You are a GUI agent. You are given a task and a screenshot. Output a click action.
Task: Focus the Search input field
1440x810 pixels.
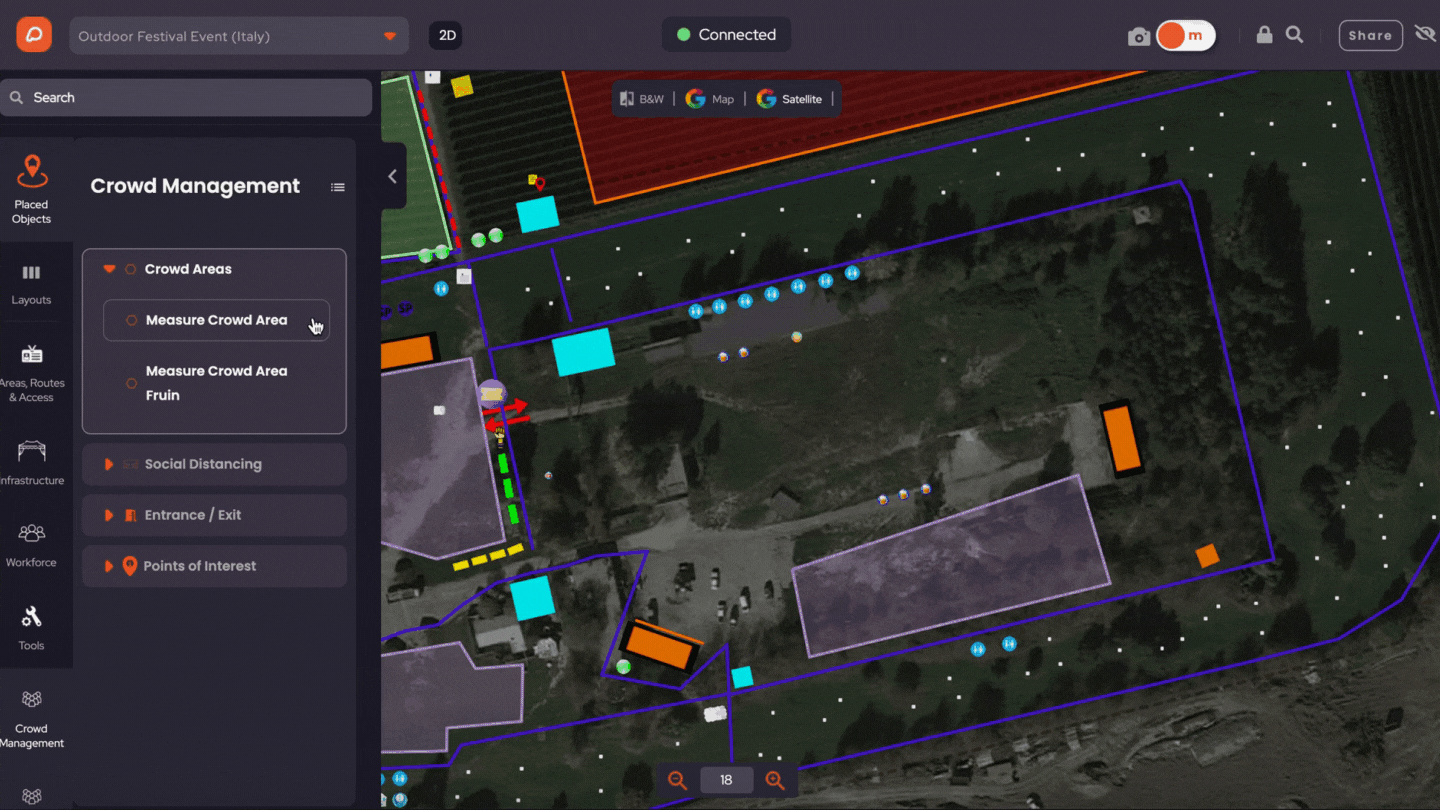186,98
